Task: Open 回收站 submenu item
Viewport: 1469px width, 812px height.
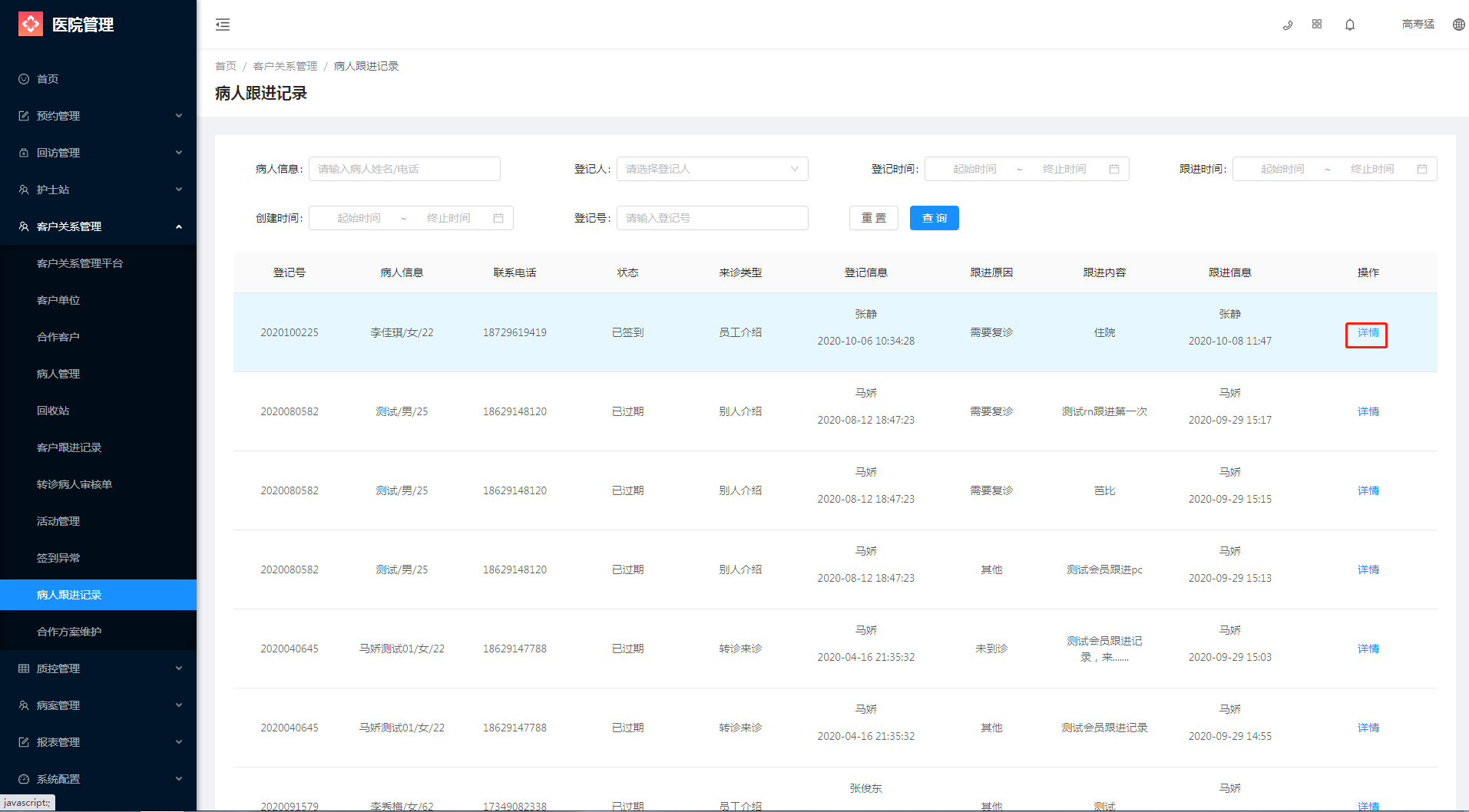Action: (x=98, y=411)
